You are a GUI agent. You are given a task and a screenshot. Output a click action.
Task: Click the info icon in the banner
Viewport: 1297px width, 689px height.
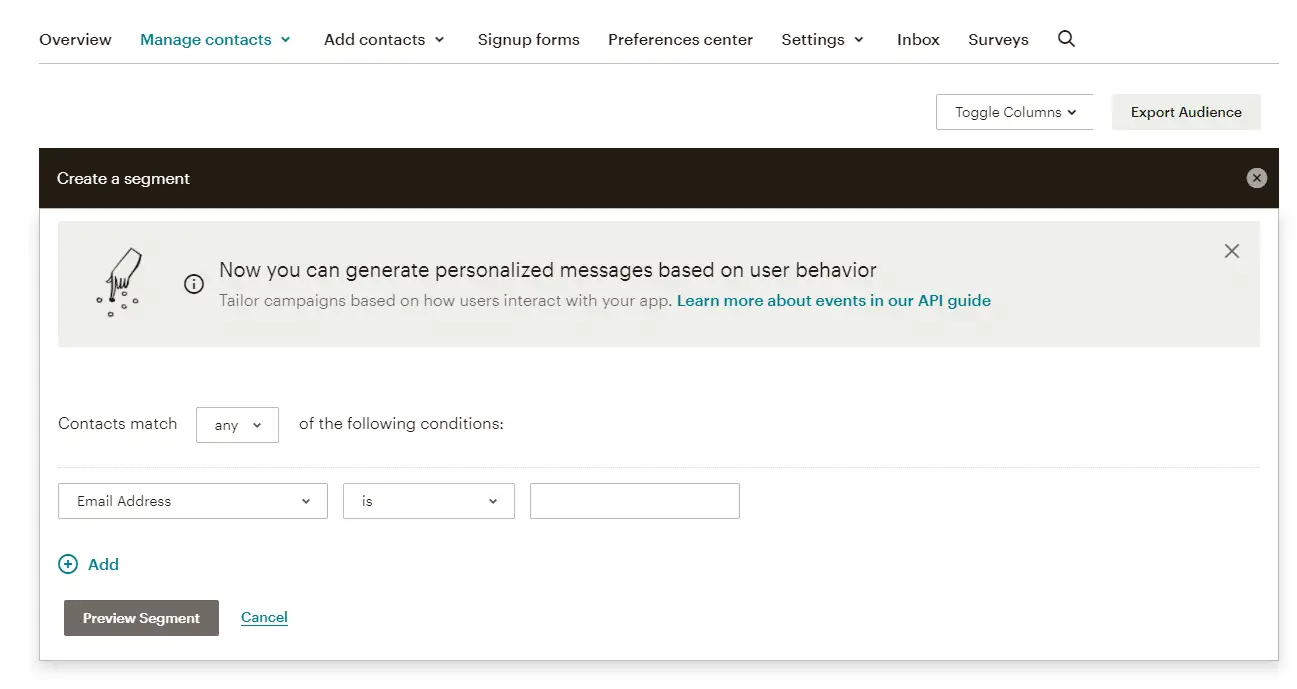point(194,284)
